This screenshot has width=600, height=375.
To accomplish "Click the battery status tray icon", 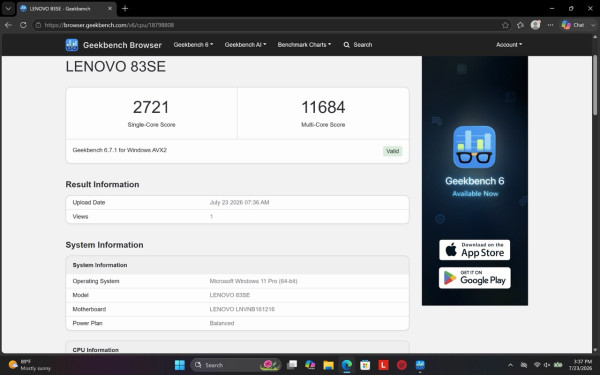I will pyautogui.click(x=558, y=365).
